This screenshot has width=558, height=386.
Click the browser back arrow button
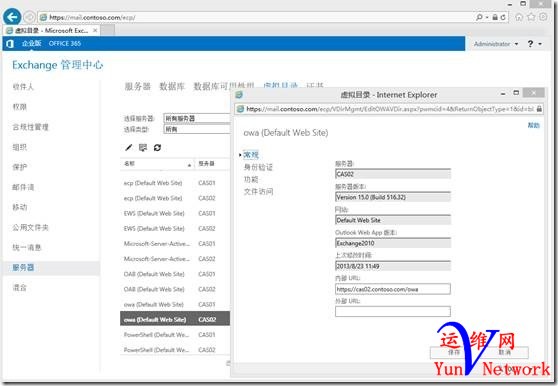click(x=12, y=17)
